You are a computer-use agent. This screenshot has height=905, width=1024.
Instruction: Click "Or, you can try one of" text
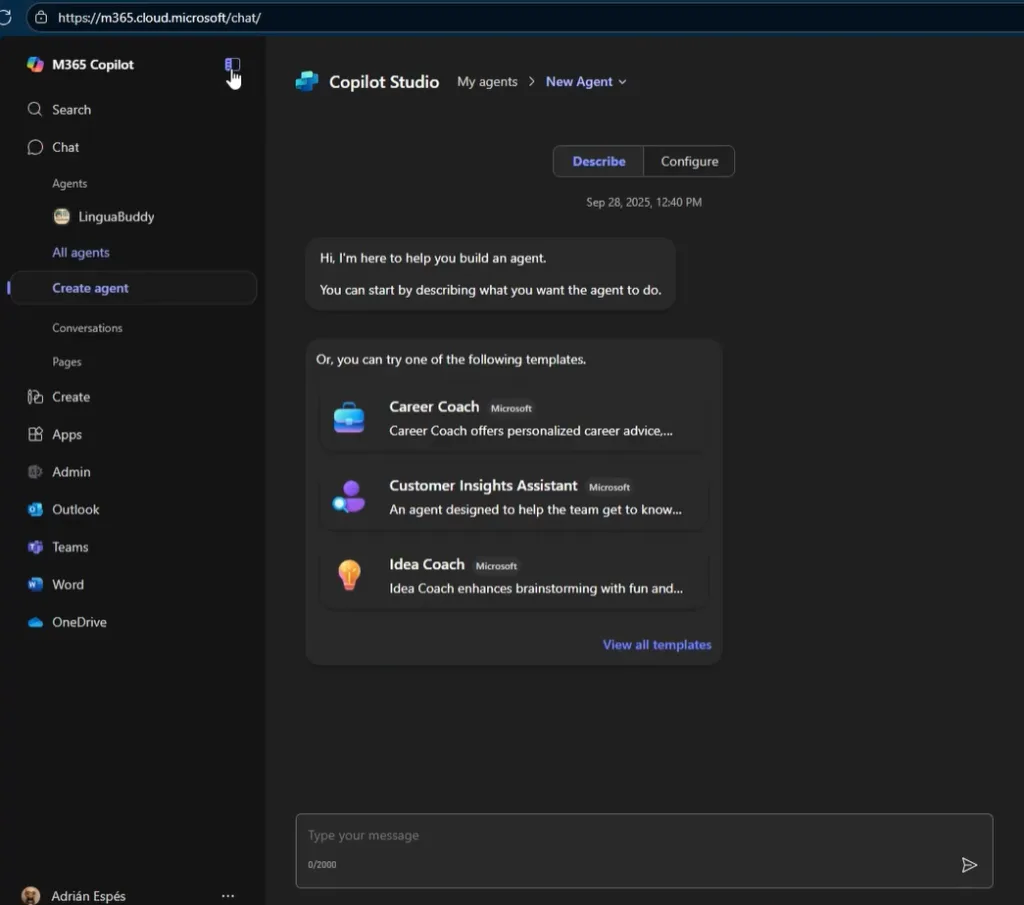point(451,360)
